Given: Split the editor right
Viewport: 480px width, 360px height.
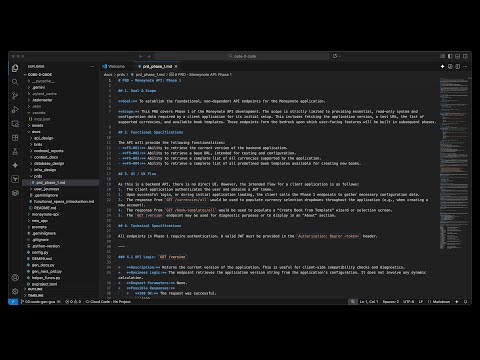Looking at the screenshot, I should point(458,67).
